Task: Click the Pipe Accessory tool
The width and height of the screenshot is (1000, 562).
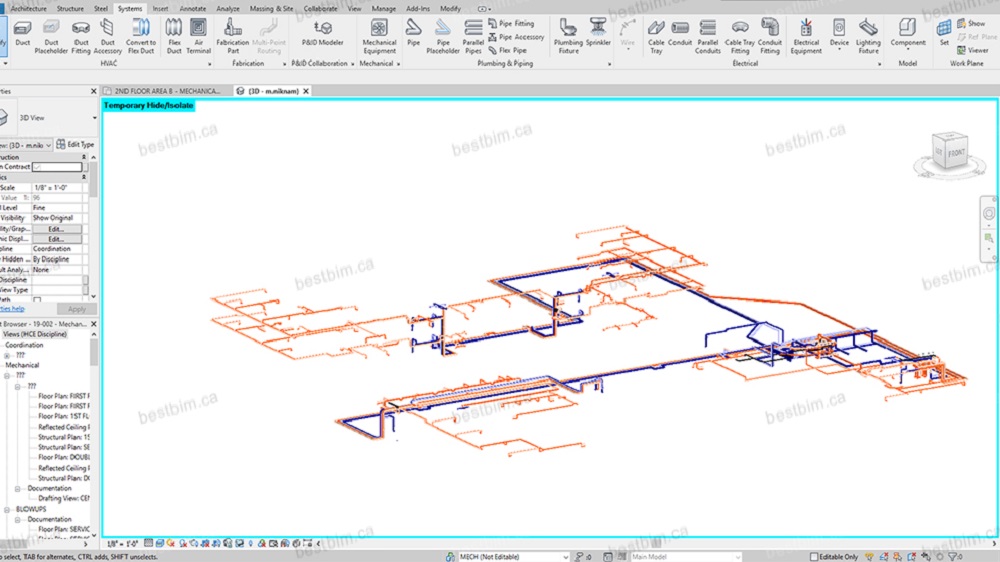Action: tap(516, 37)
